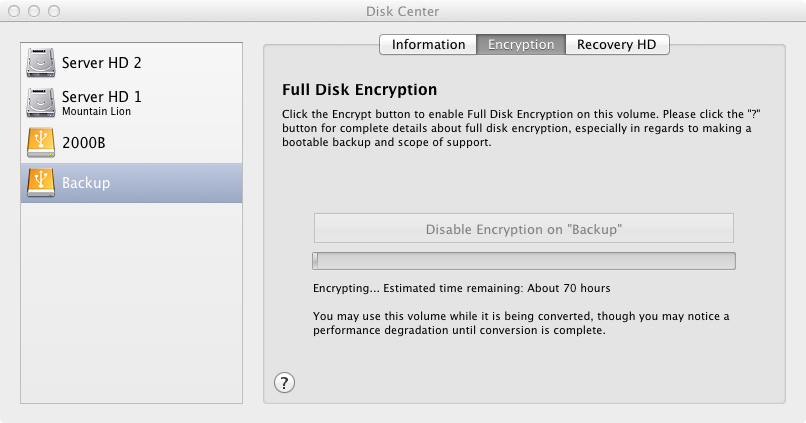Select the Backup volume label
This screenshot has width=806, height=423.
86,183
